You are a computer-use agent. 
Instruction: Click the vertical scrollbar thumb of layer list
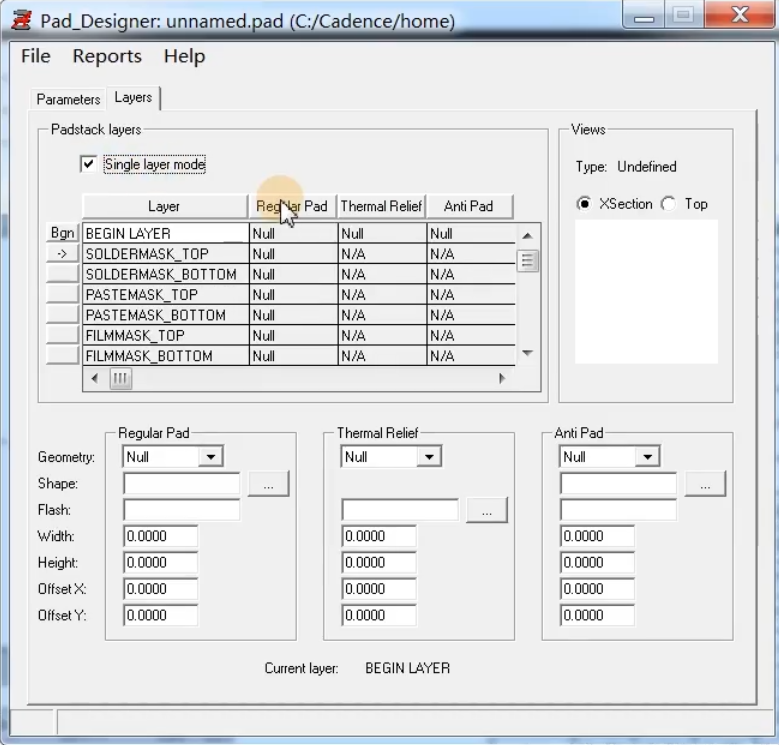point(527,261)
